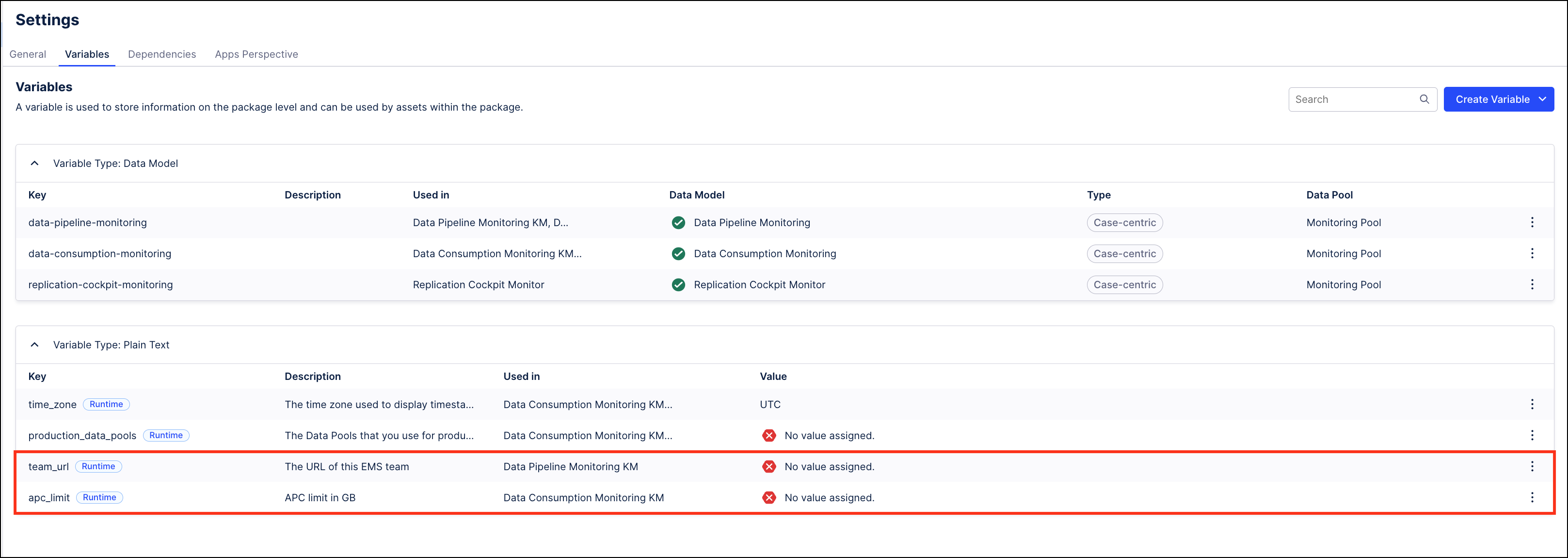
Task: Open options menu for apc_limit variable
Action: coord(1532,498)
